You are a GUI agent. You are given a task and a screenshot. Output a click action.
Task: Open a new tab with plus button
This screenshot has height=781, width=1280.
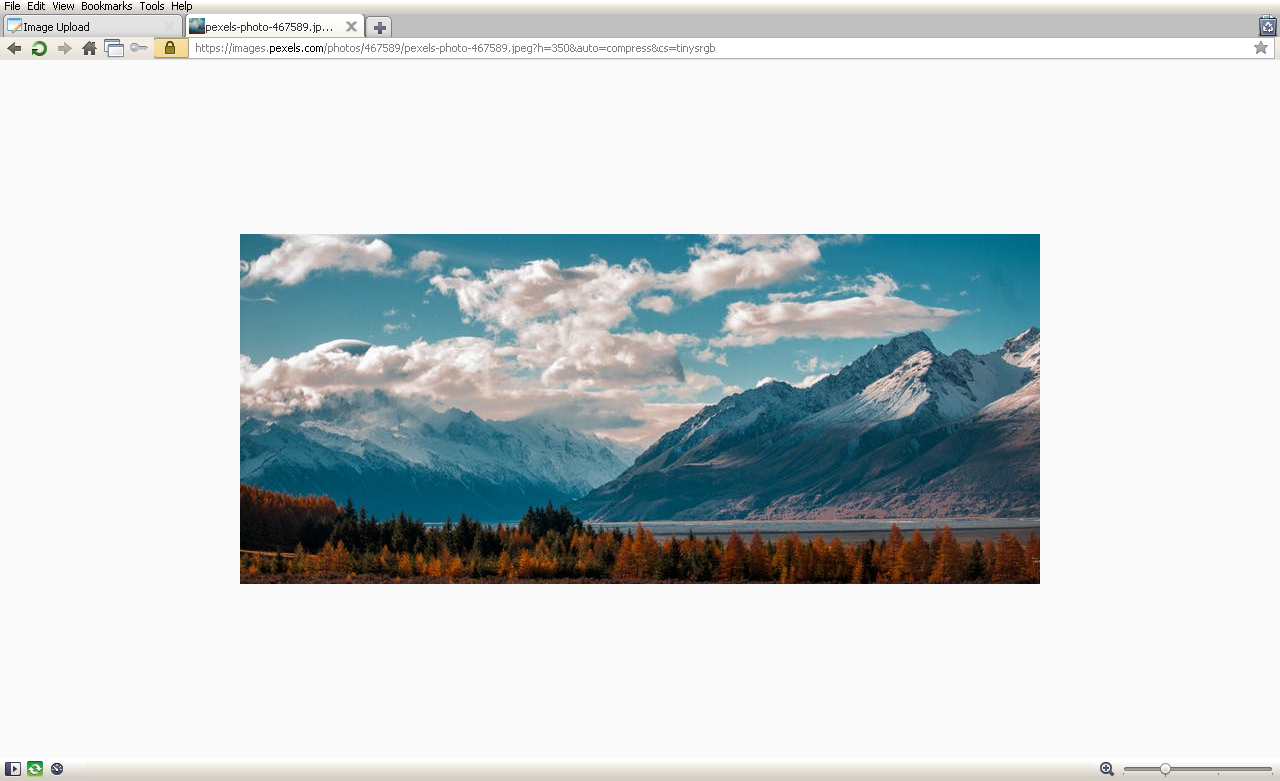pyautogui.click(x=379, y=27)
